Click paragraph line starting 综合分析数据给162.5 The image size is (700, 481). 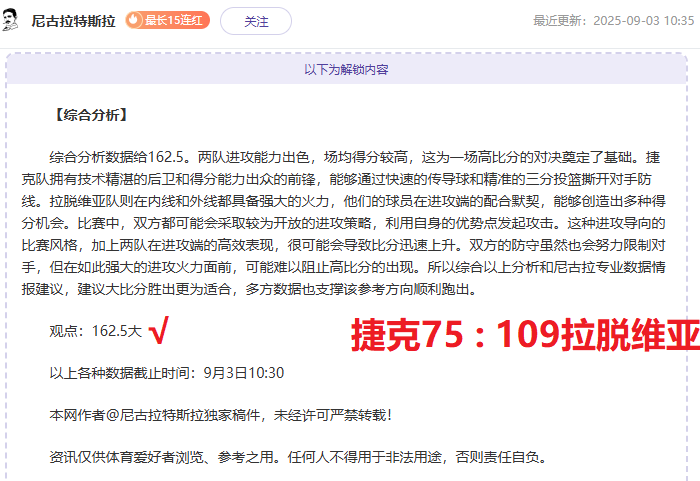coord(354,157)
